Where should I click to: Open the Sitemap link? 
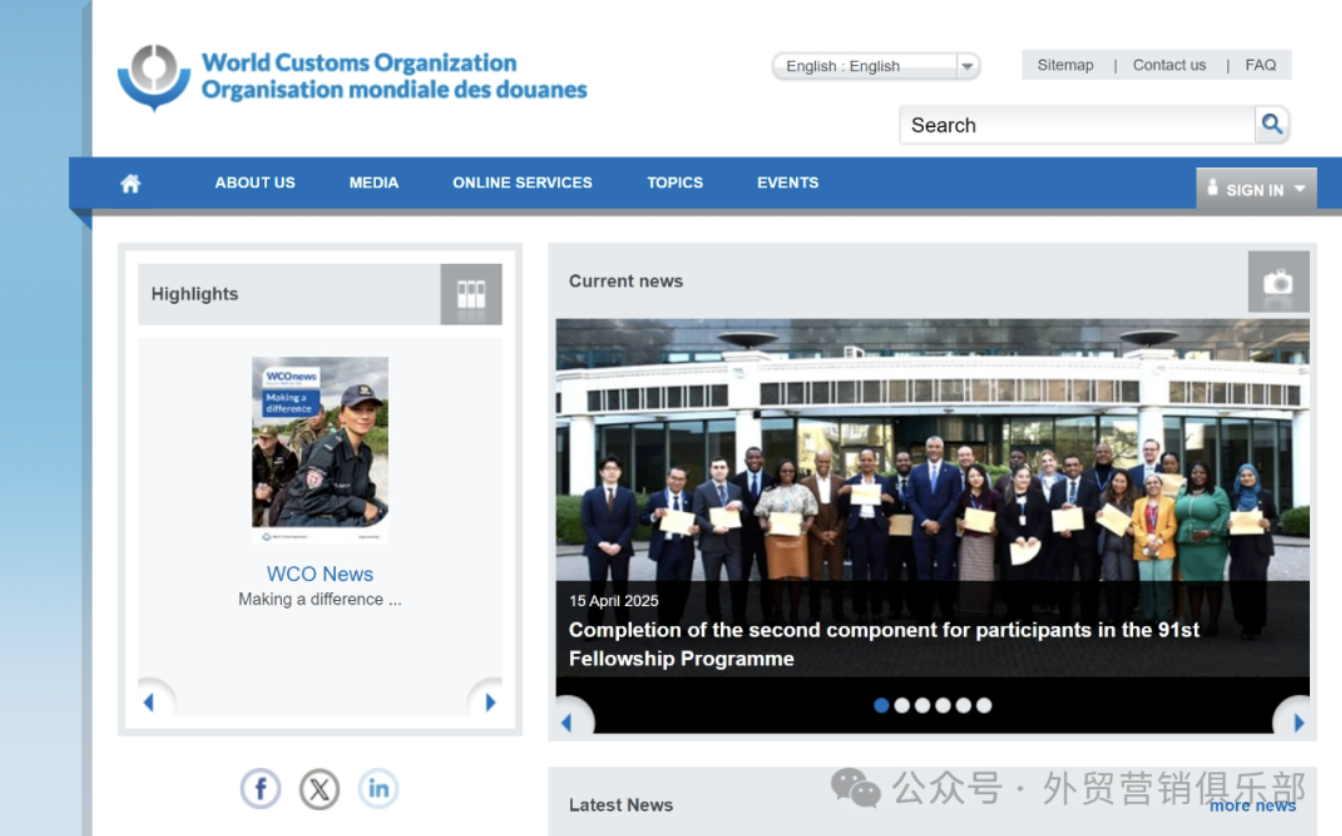[1065, 65]
